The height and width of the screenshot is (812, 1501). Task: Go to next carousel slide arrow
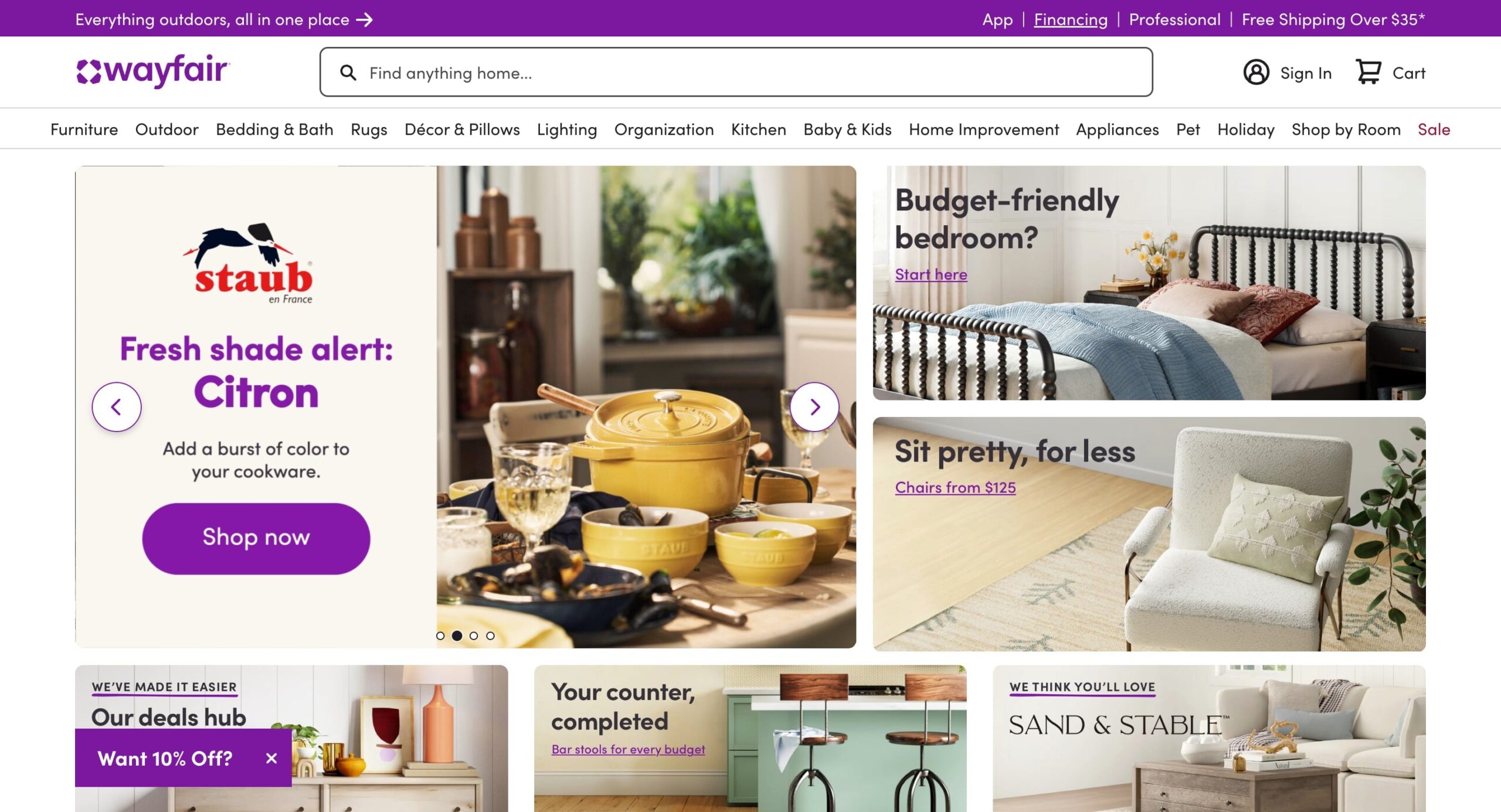pyautogui.click(x=814, y=407)
